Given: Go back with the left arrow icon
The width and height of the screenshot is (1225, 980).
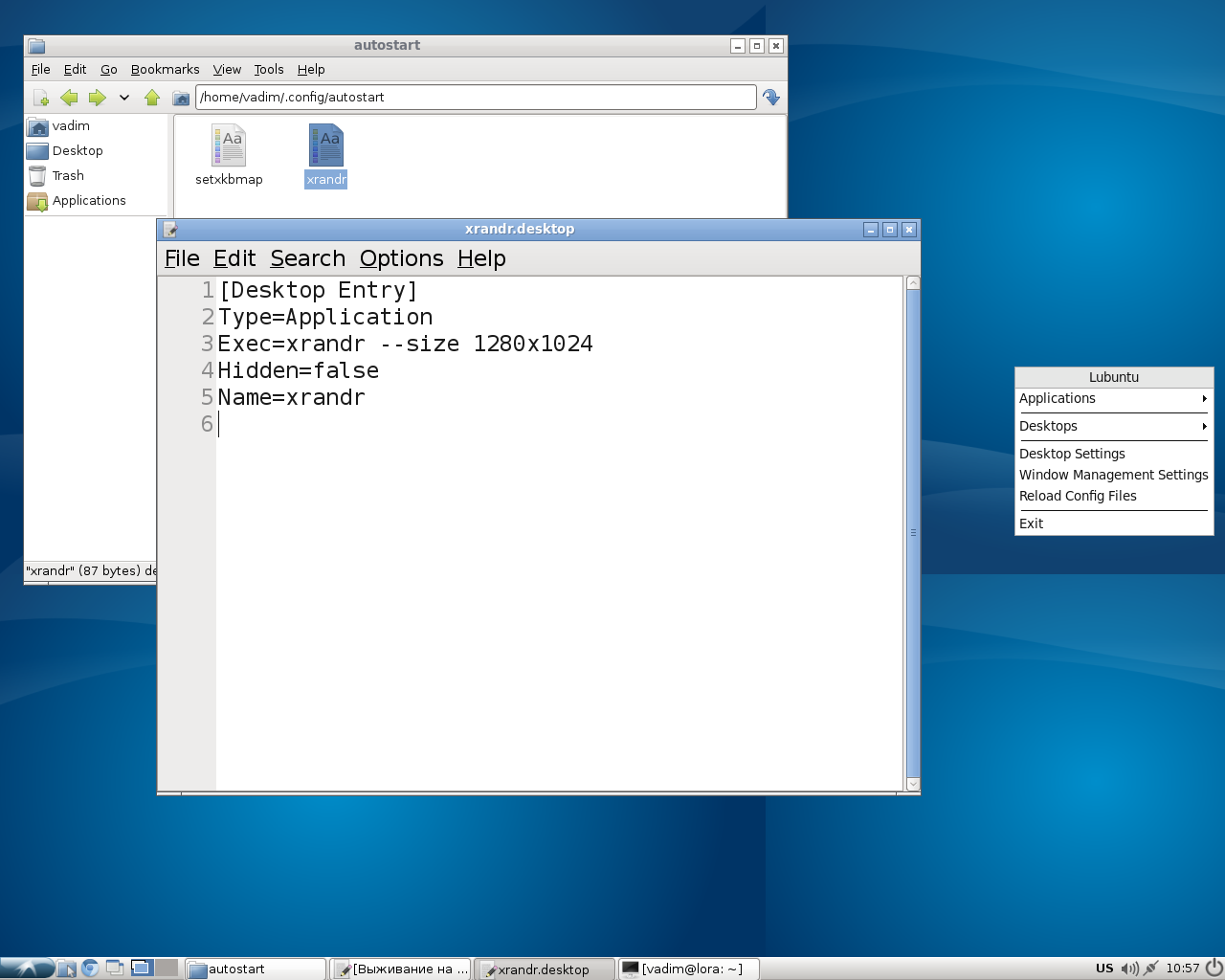Looking at the screenshot, I should click(69, 98).
